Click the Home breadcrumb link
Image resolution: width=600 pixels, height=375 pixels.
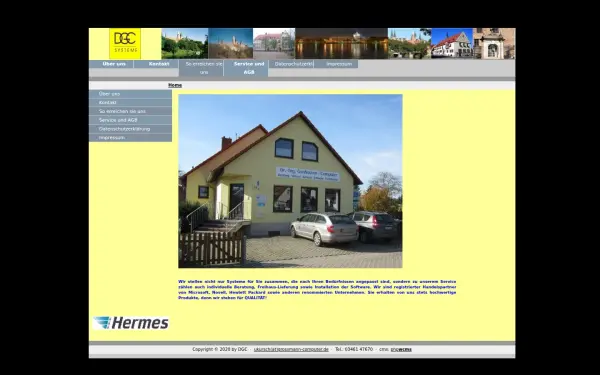175,85
